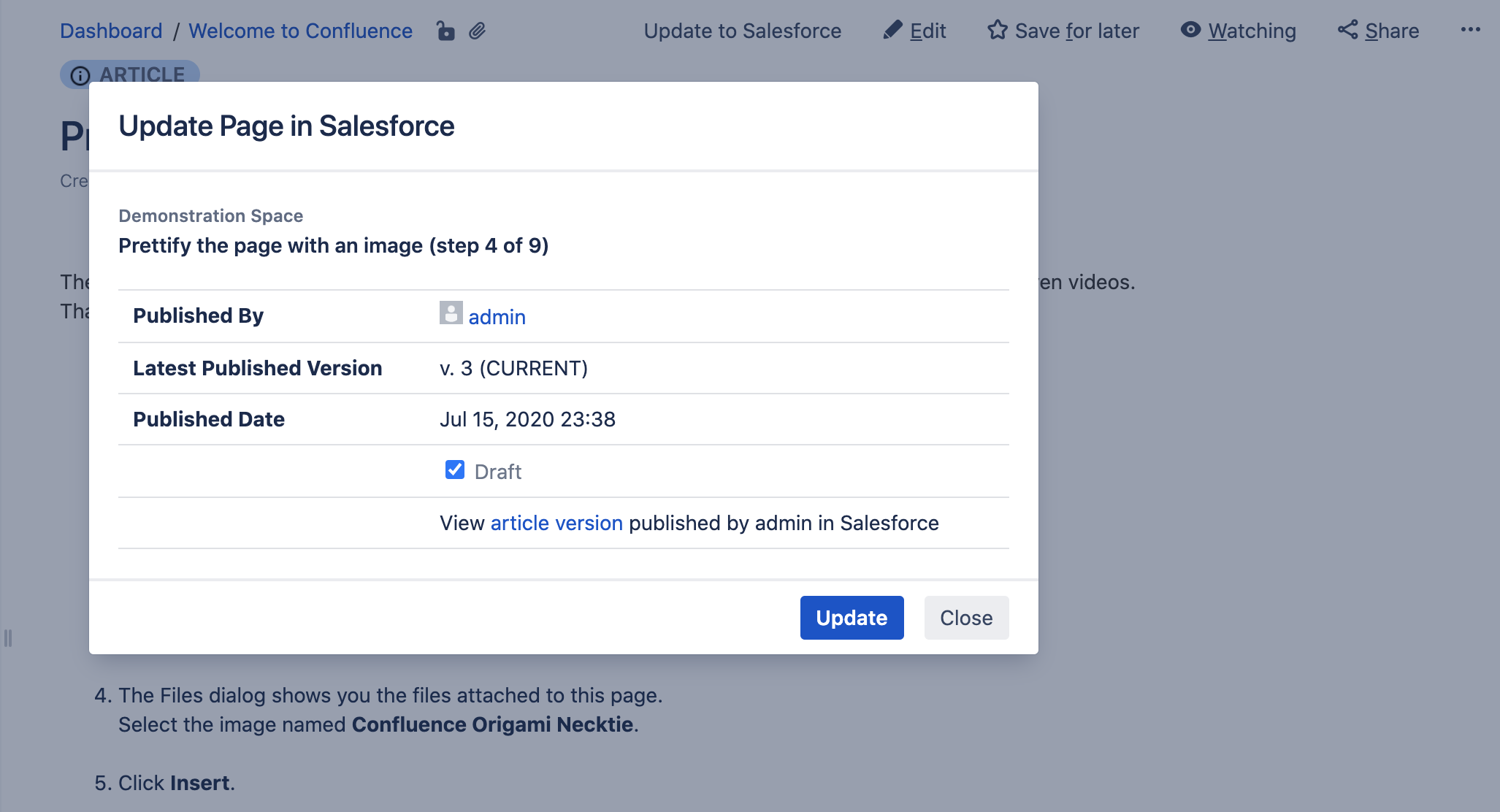Uncheck the Draft checkbox
Image resolution: width=1500 pixels, height=812 pixels.
[x=455, y=470]
